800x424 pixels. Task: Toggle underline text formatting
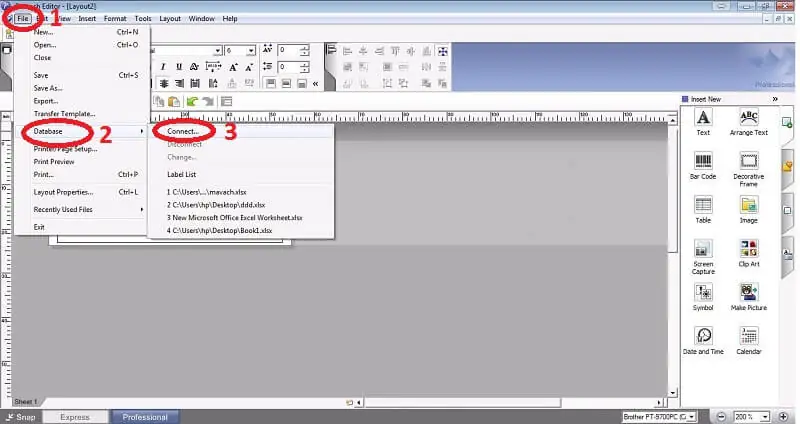click(179, 67)
